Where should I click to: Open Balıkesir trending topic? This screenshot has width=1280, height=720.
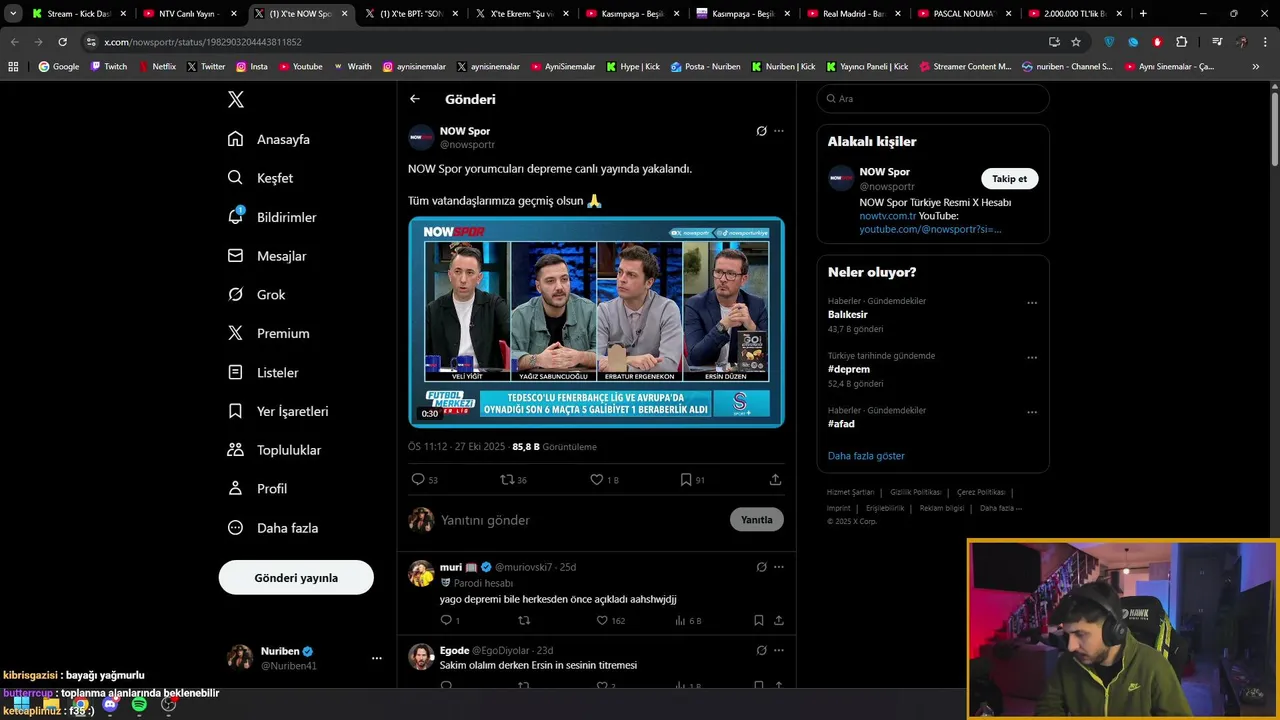(x=848, y=315)
